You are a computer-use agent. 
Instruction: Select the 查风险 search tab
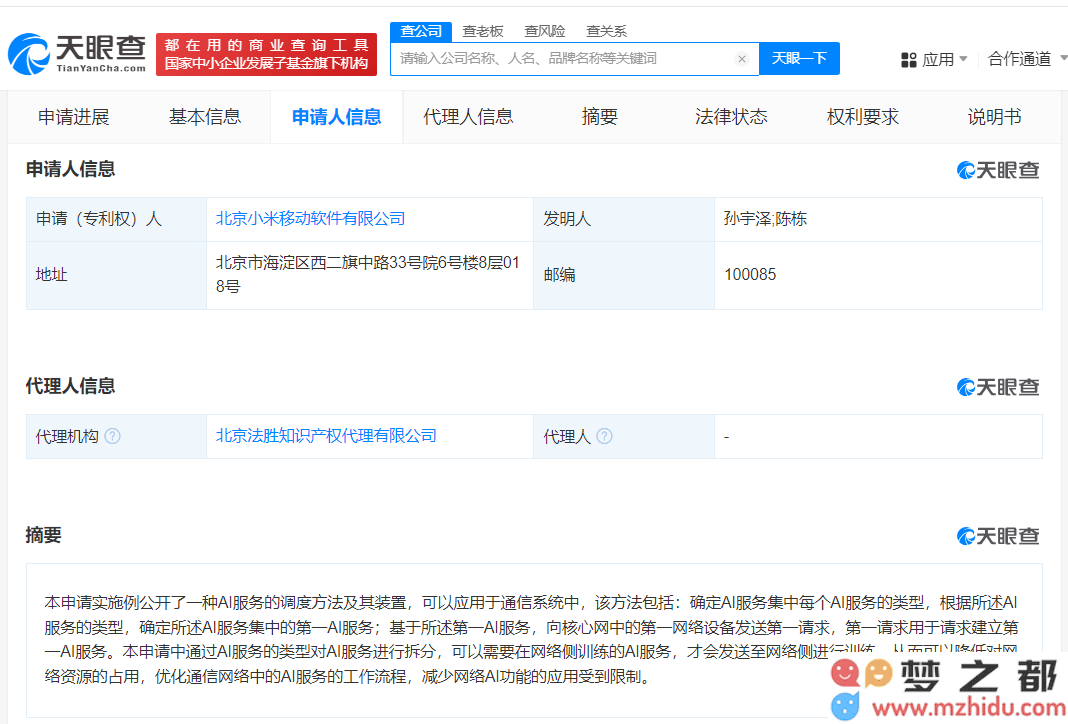[x=544, y=31]
